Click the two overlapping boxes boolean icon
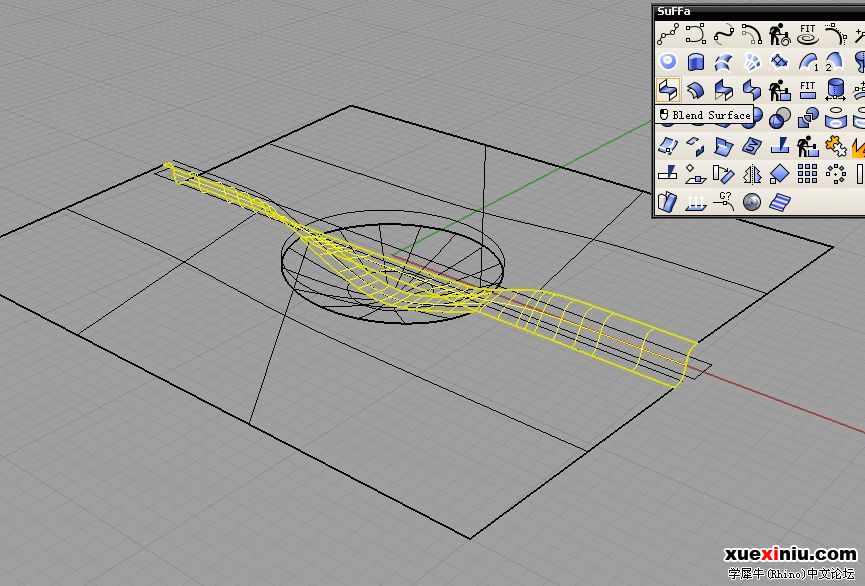The height and width of the screenshot is (586, 865). (807, 118)
